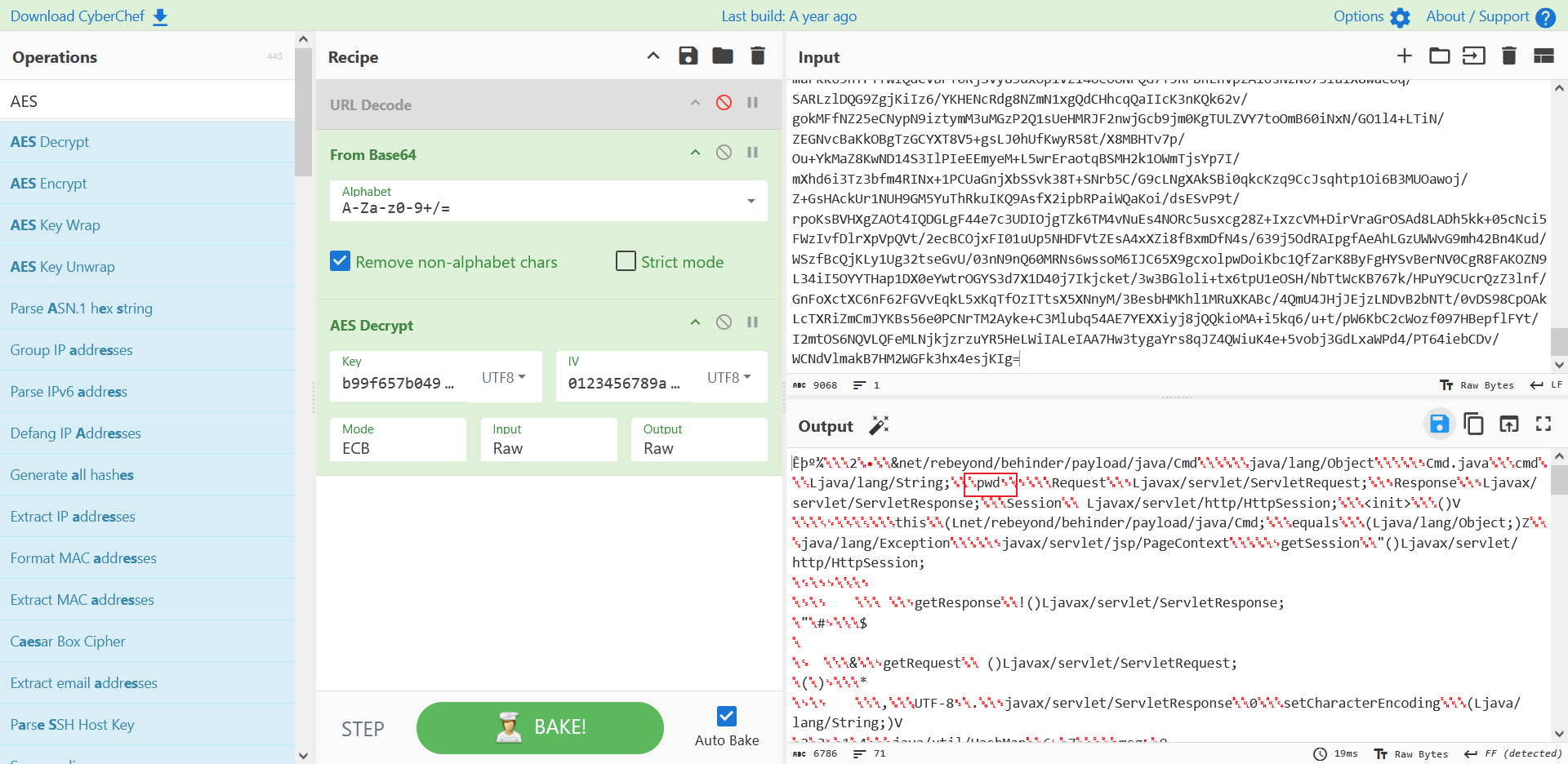The height and width of the screenshot is (764, 1568).
Task: Click the STEP button
Action: [x=363, y=729]
